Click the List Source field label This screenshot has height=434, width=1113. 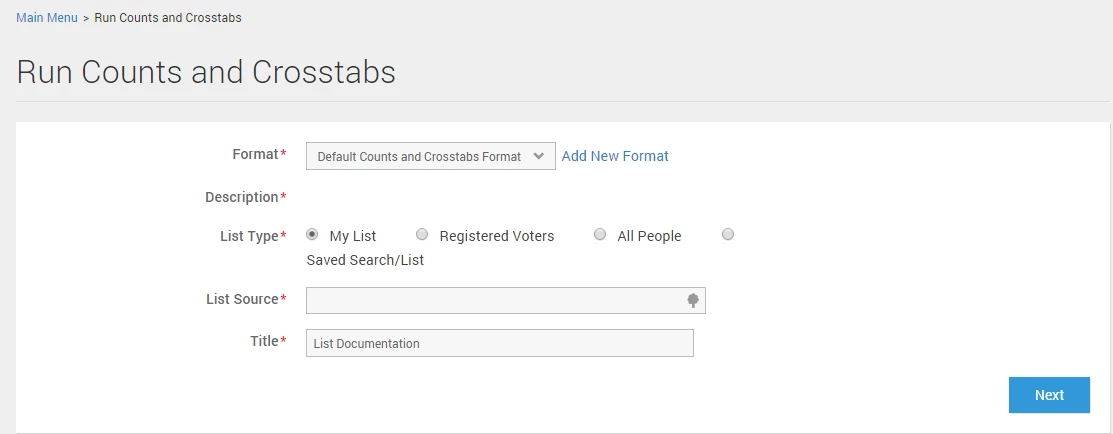[x=242, y=299]
